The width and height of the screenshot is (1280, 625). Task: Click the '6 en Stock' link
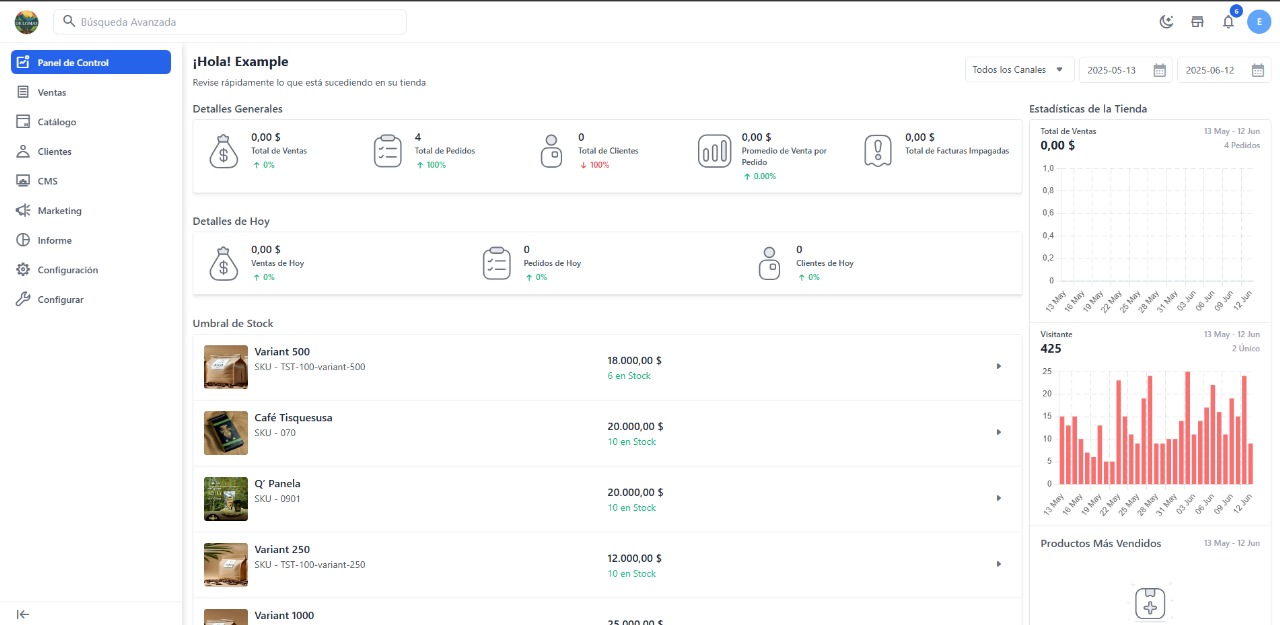tap(631, 375)
